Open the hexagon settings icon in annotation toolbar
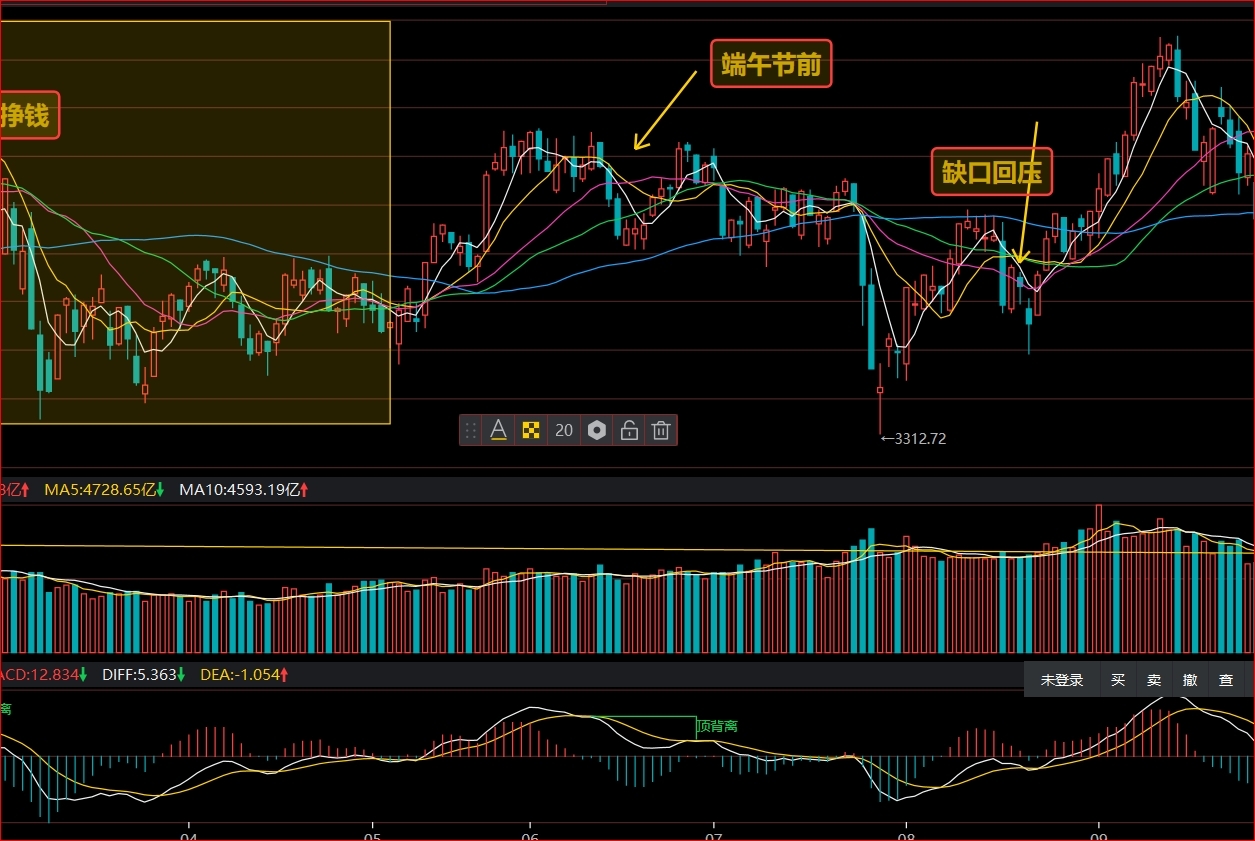This screenshot has width=1255, height=841. [x=597, y=430]
